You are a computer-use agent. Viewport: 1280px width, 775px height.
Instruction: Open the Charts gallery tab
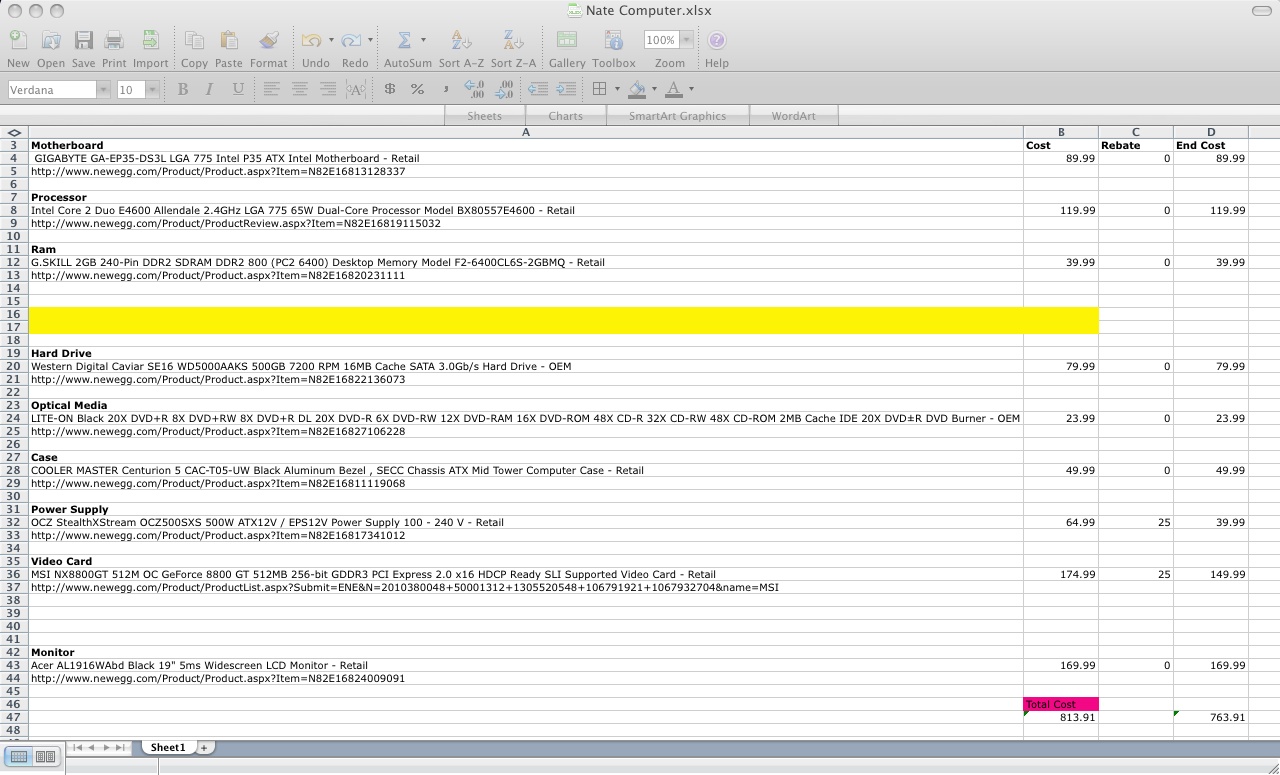click(x=565, y=116)
